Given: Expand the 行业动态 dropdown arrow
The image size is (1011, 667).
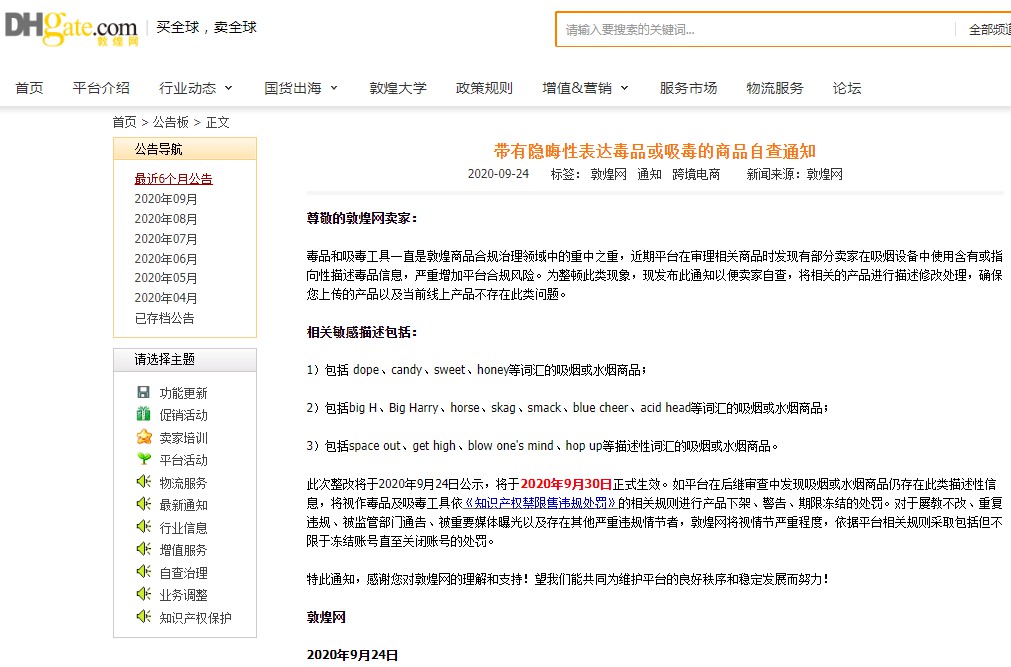Looking at the screenshot, I should [228, 88].
